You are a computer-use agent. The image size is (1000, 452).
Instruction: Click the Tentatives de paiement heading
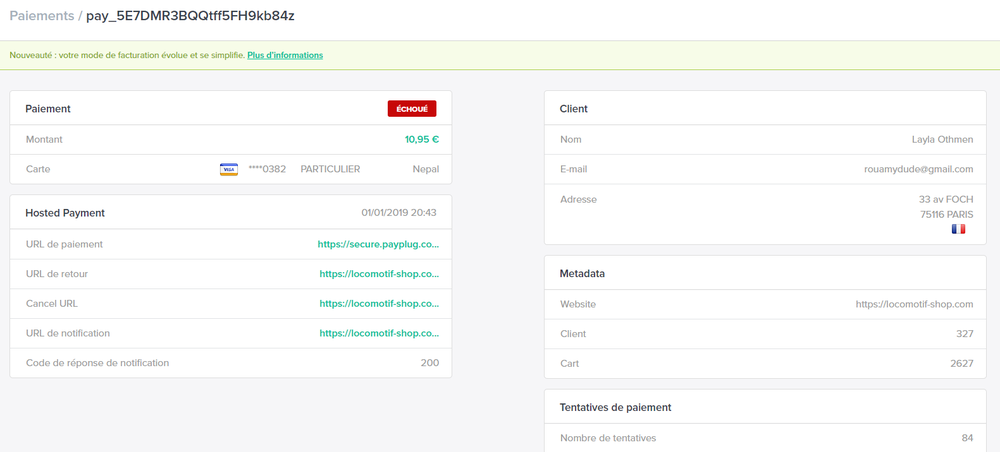(x=615, y=407)
